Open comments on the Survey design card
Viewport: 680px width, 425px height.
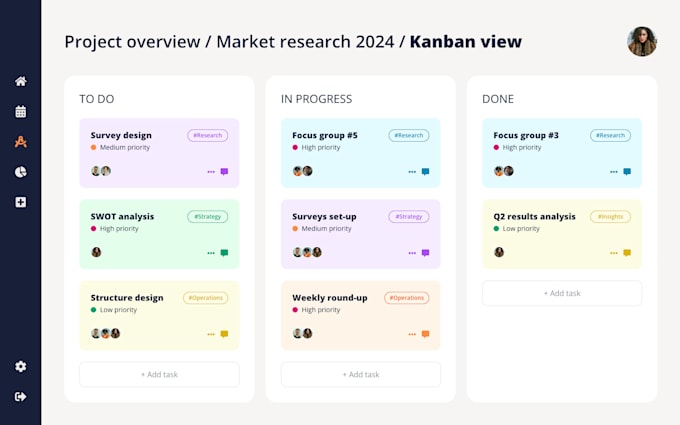pyautogui.click(x=224, y=172)
